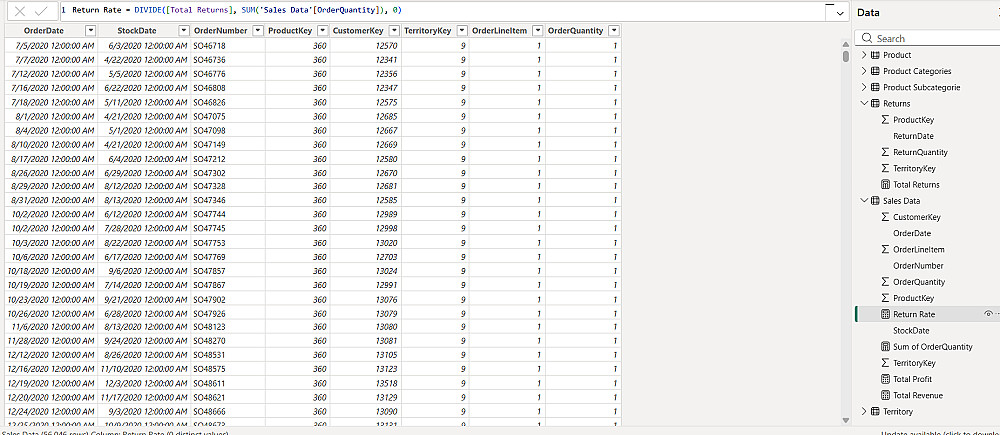Expand the formula bar with the chevron
This screenshot has width=1000, height=435.
(840, 13)
